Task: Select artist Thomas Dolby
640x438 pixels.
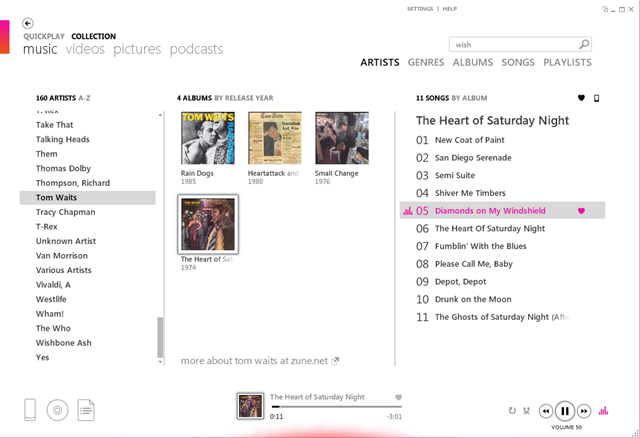Action: click(63, 169)
